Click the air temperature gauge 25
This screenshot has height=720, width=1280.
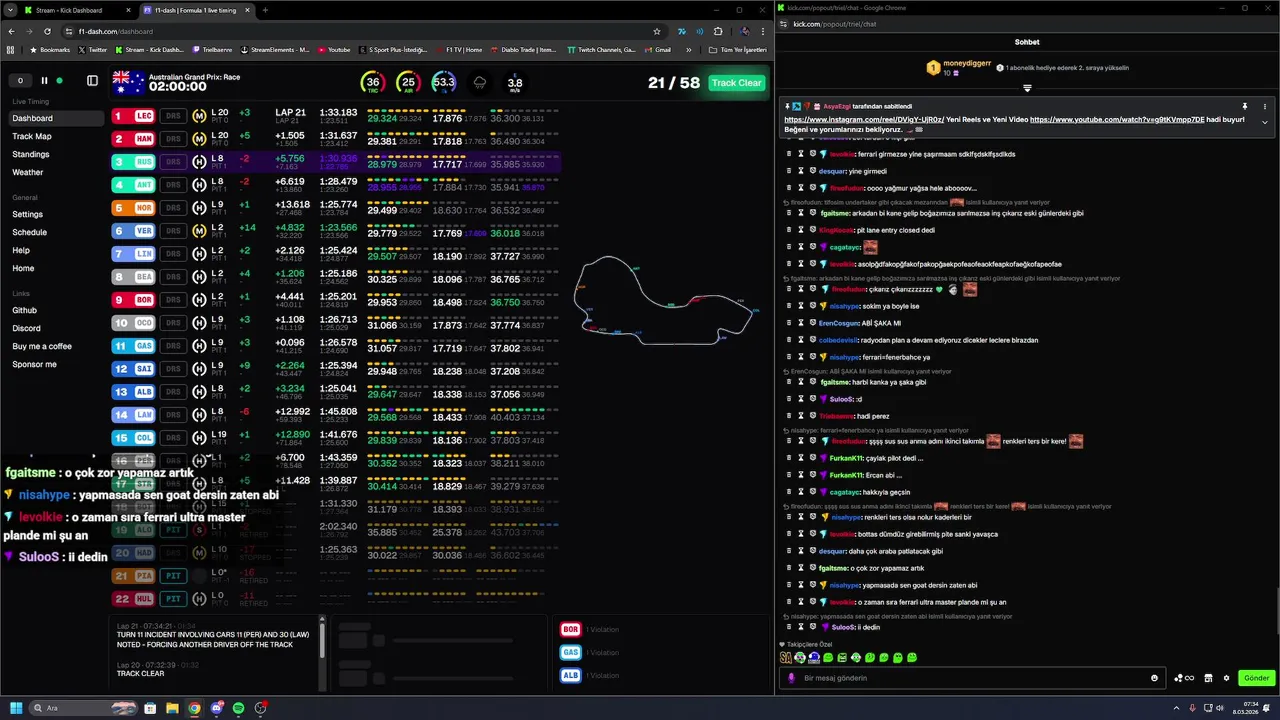coord(407,83)
